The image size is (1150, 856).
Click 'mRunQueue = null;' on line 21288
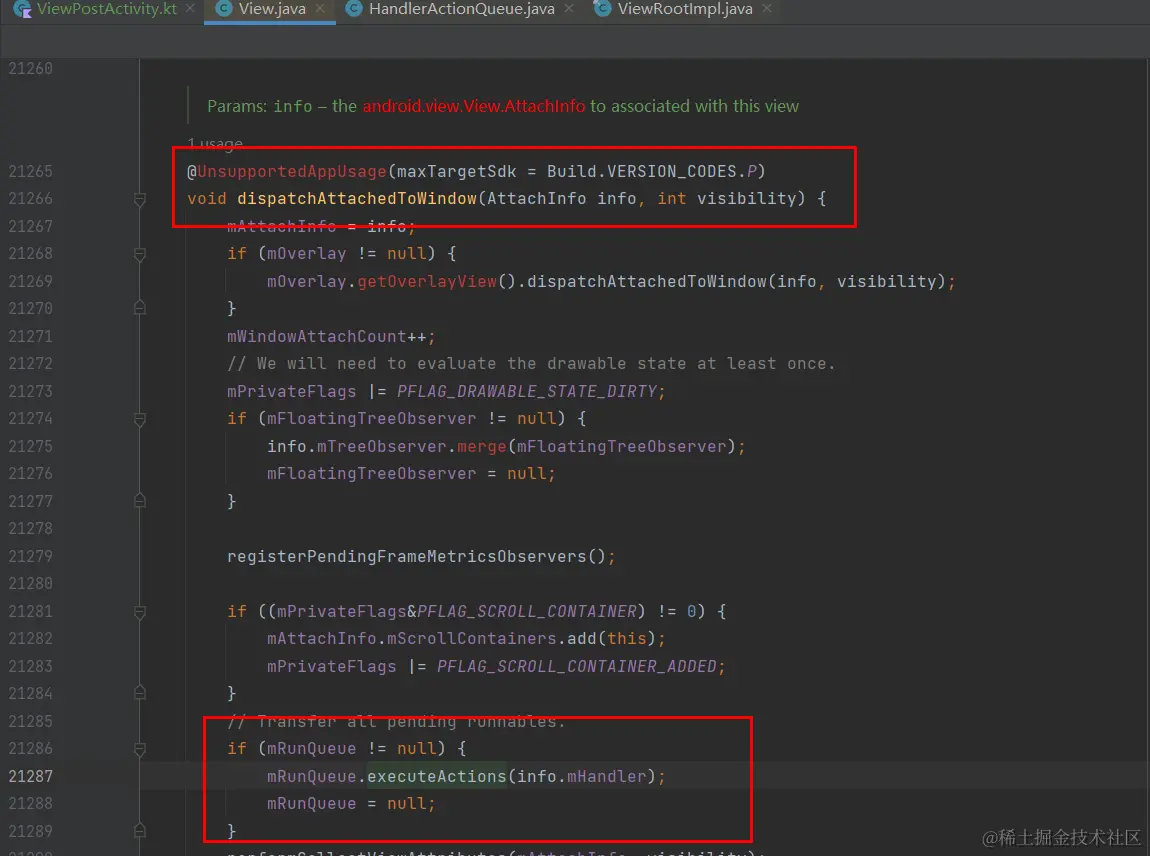[x=351, y=804]
